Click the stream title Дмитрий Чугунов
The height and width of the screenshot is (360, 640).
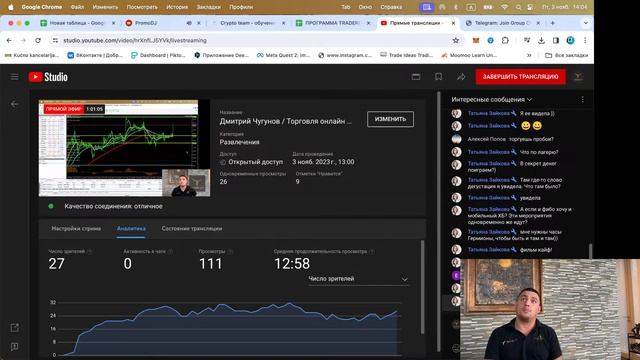tap(285, 121)
